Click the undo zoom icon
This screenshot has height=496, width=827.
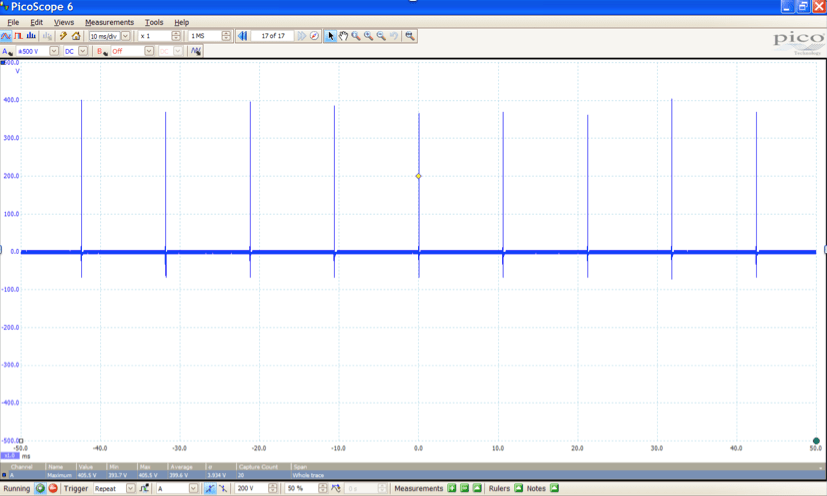pos(394,36)
